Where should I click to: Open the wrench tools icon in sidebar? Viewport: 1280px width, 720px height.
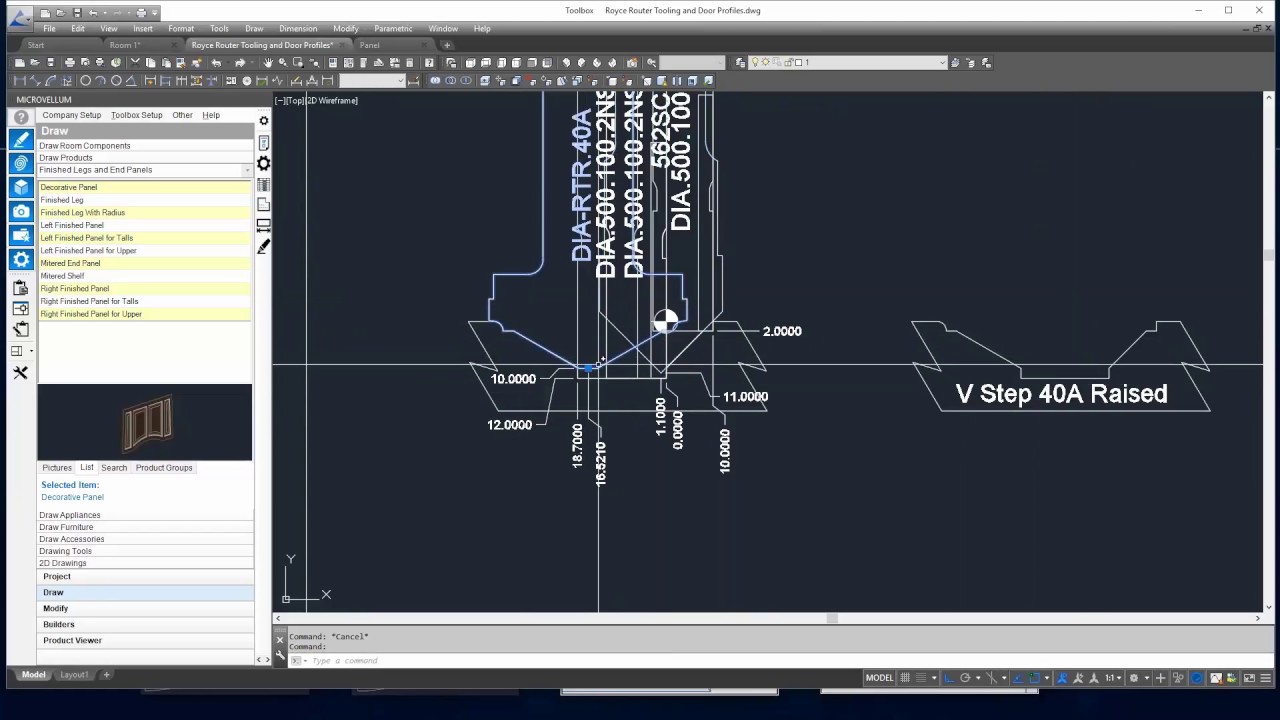click(20, 373)
